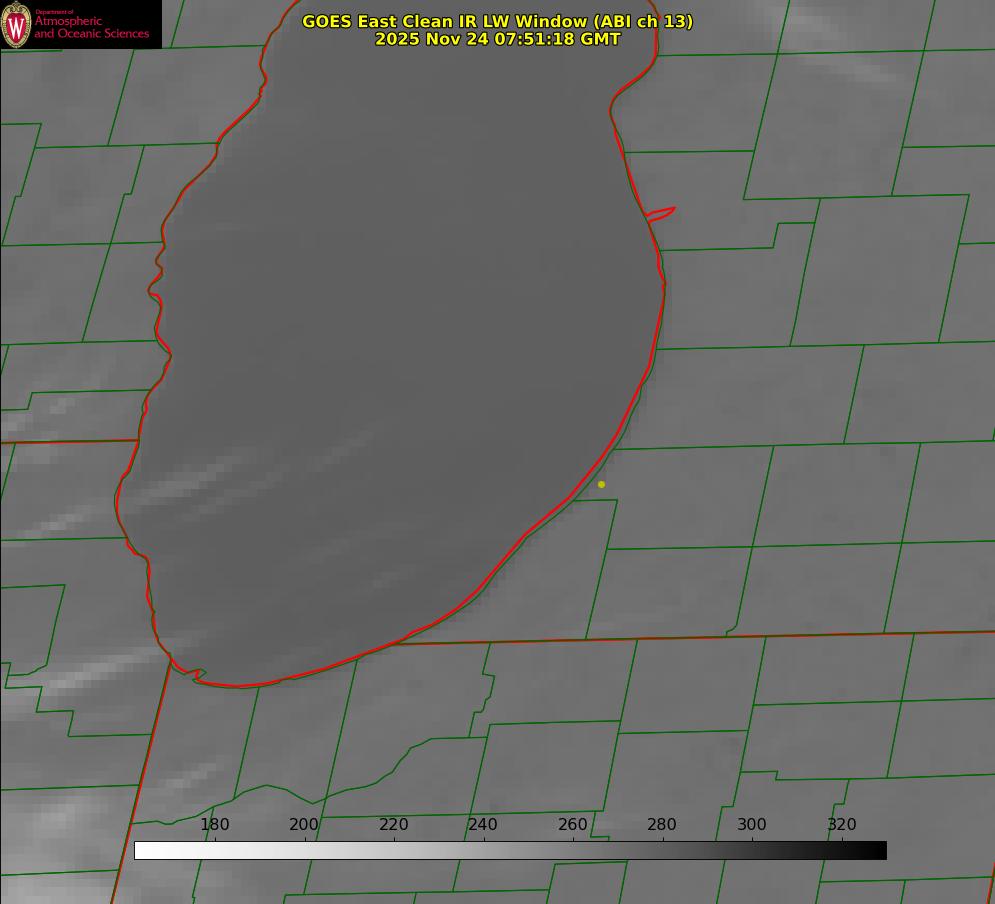
Task: Click the 180 label on the colorbar
Action: pyautogui.click(x=215, y=824)
